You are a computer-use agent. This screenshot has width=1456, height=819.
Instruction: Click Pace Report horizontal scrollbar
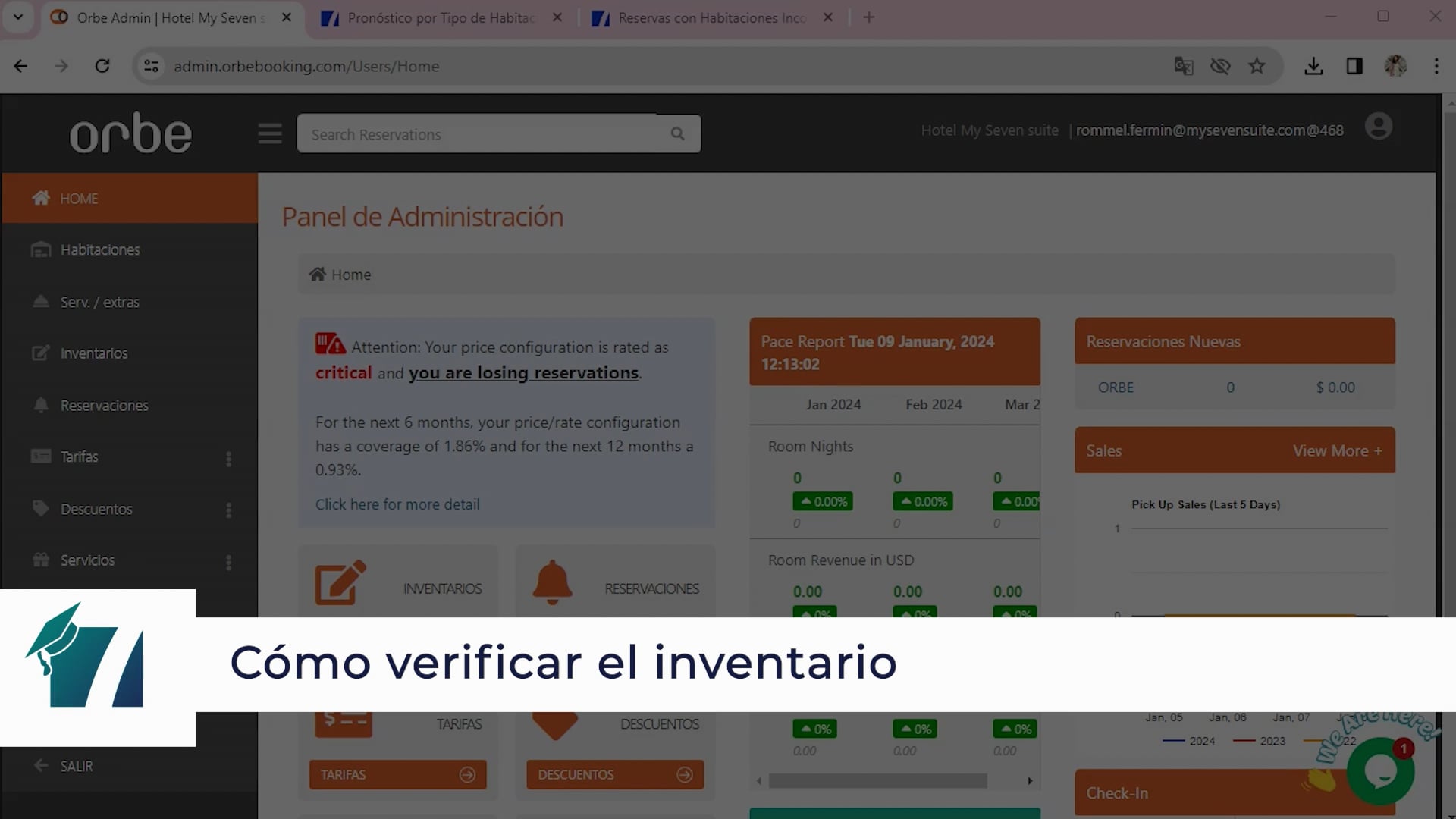(877, 780)
